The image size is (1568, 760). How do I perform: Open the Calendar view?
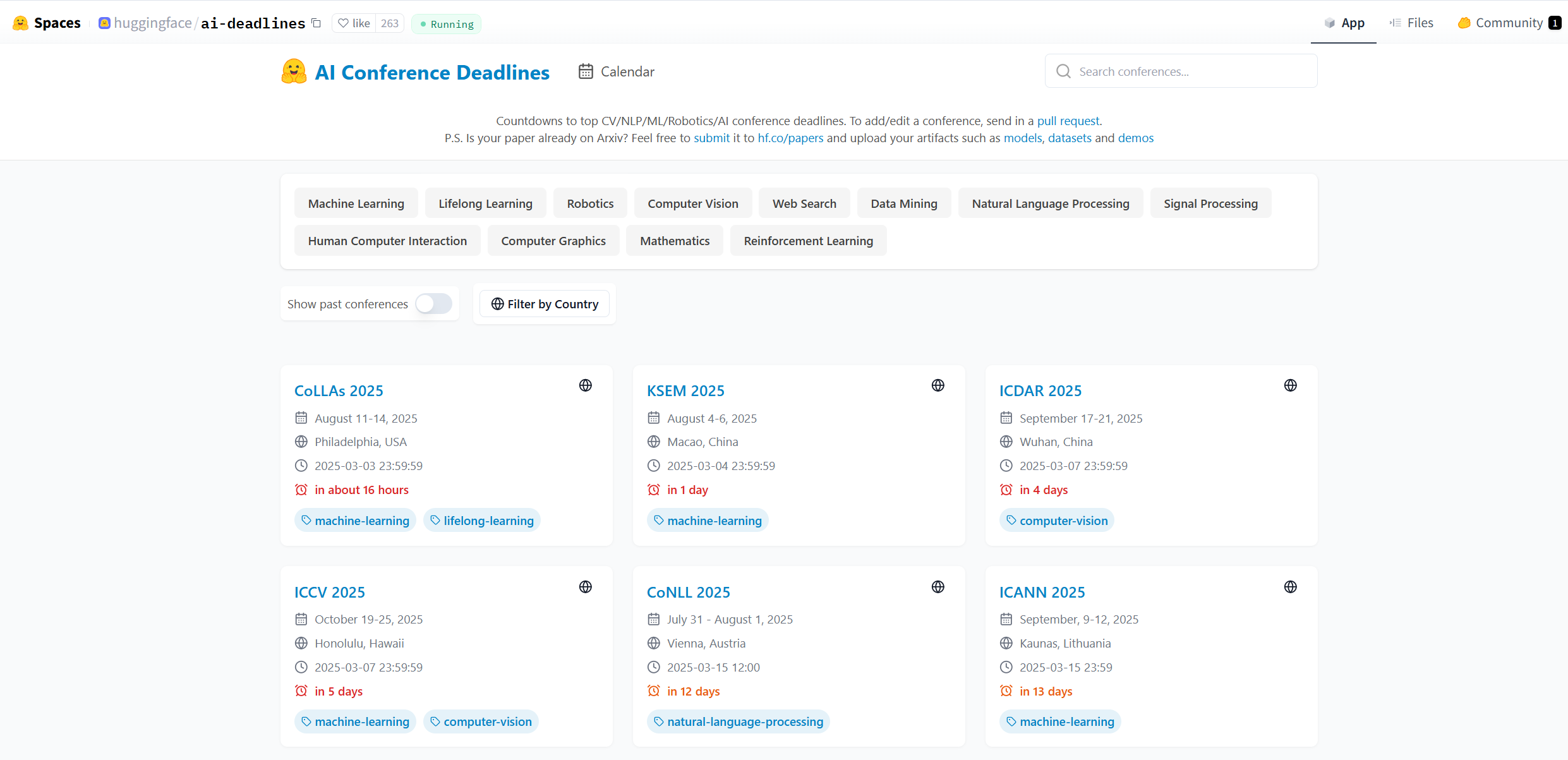pos(617,71)
